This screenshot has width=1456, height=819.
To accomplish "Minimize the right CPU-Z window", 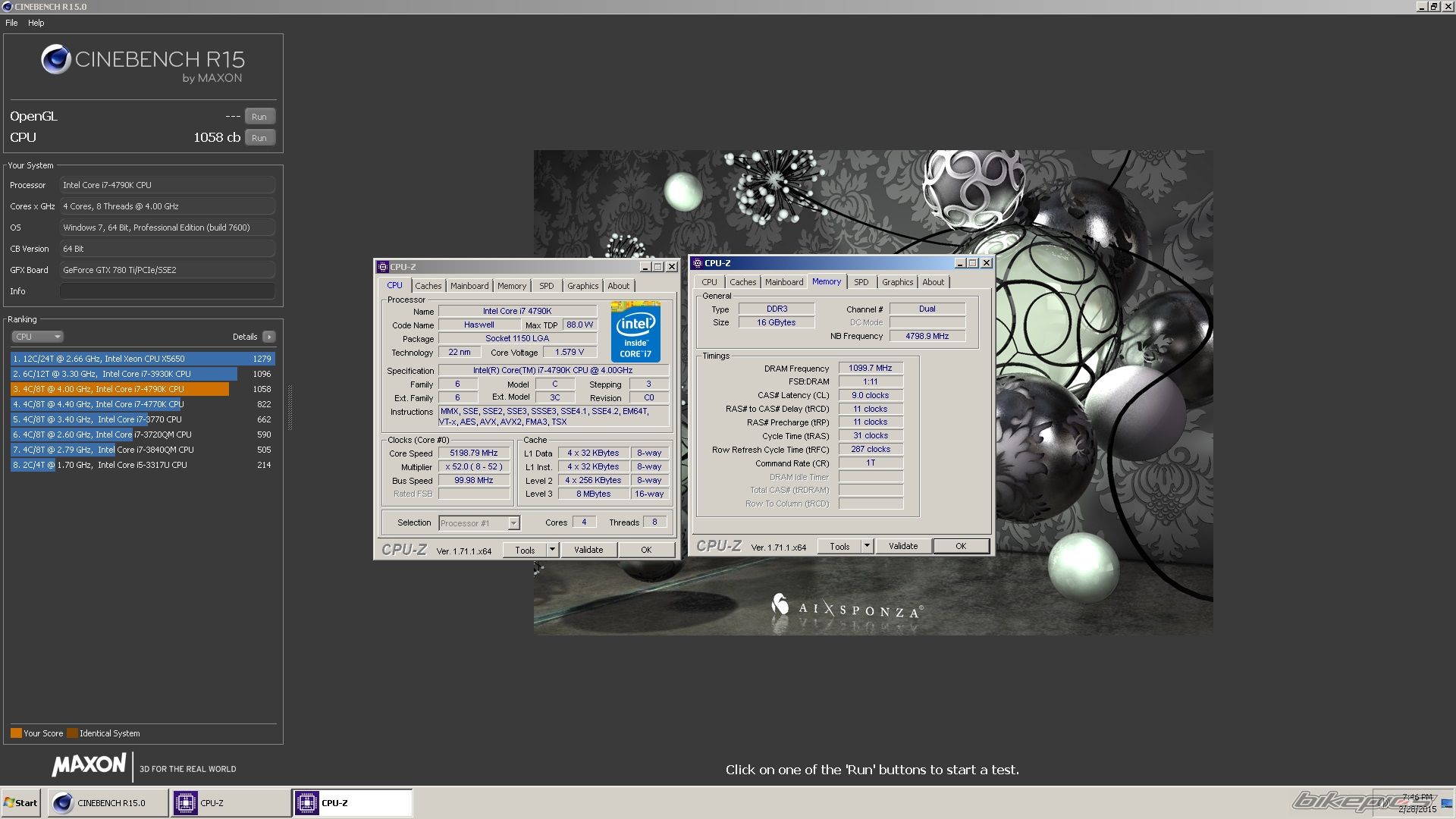I will pyautogui.click(x=959, y=263).
